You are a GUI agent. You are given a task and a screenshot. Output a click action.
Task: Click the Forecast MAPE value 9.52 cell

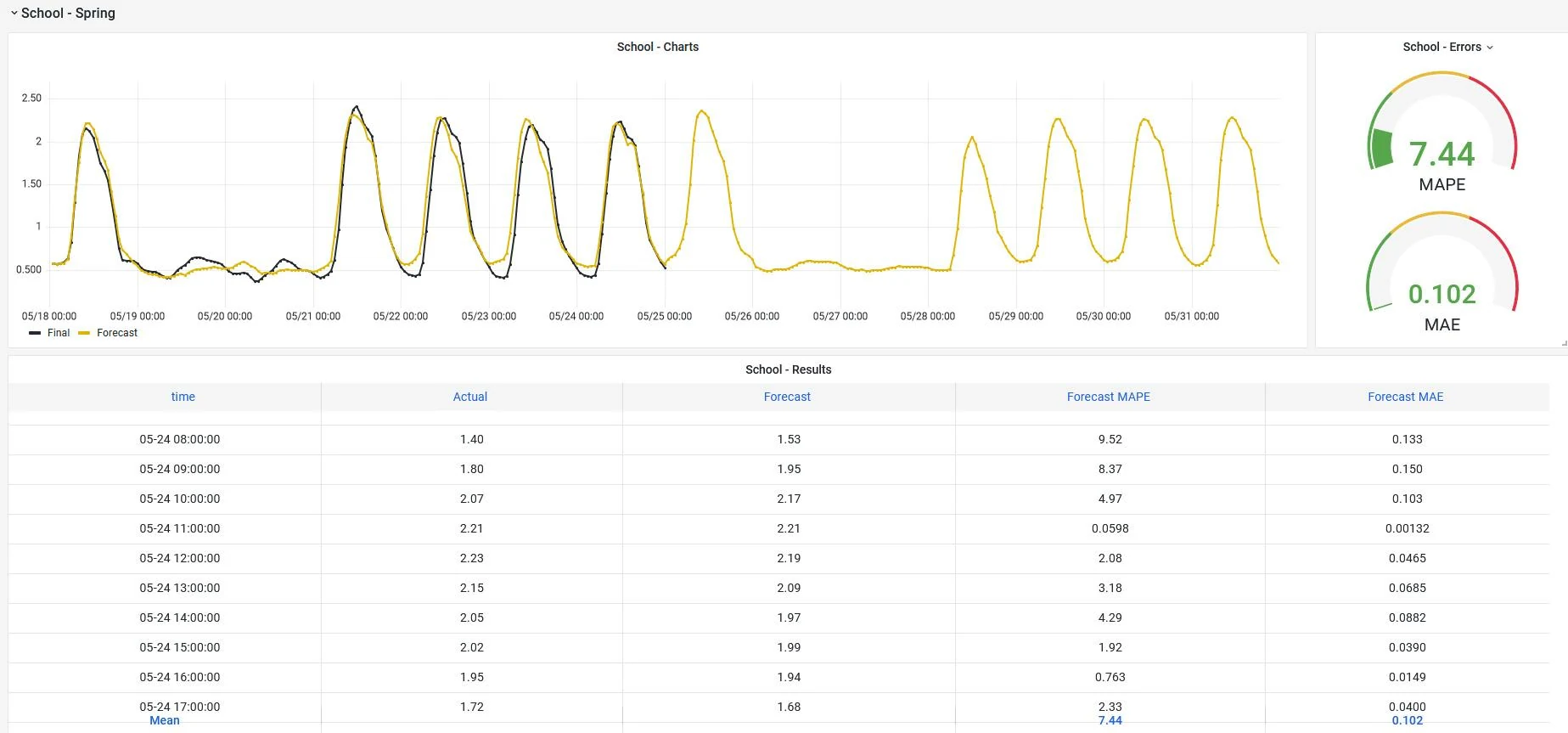1110,439
